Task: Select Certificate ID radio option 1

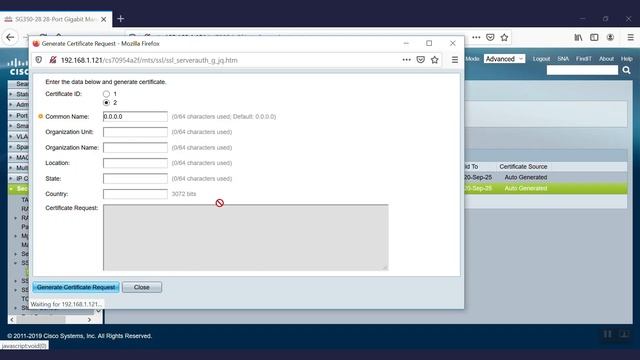Action: (107, 94)
